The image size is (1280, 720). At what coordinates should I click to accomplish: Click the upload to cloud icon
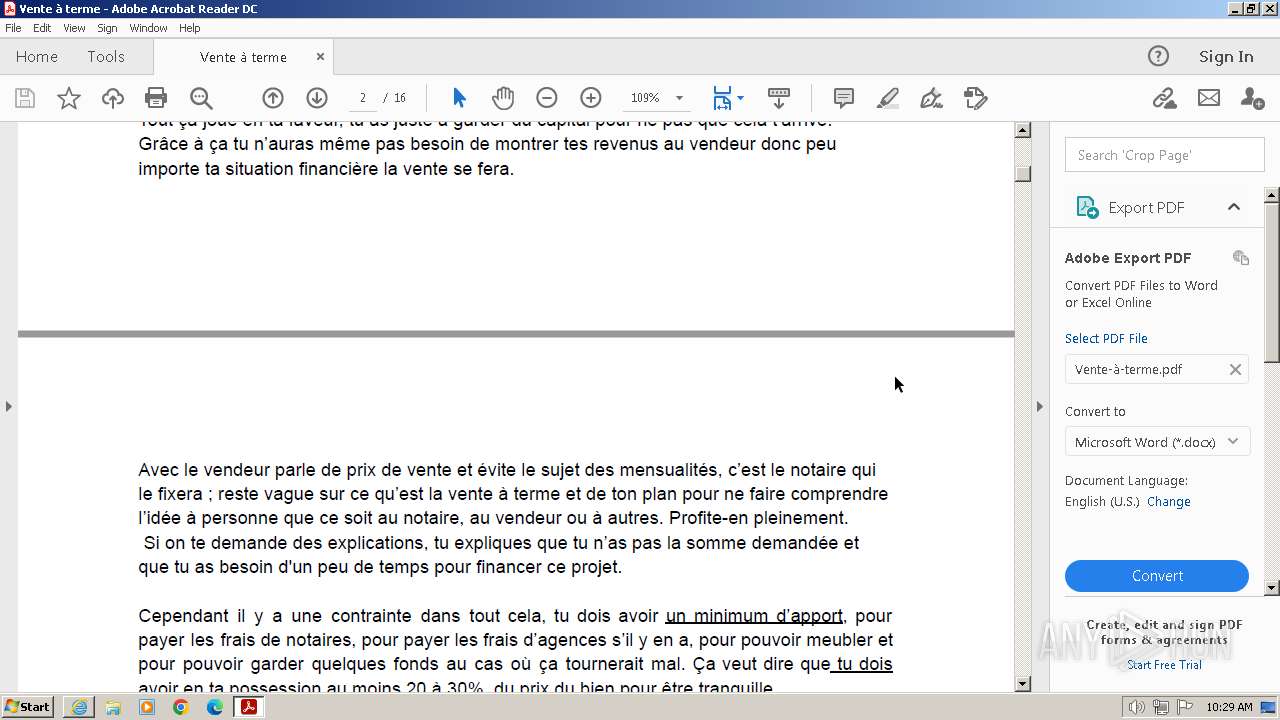point(113,98)
